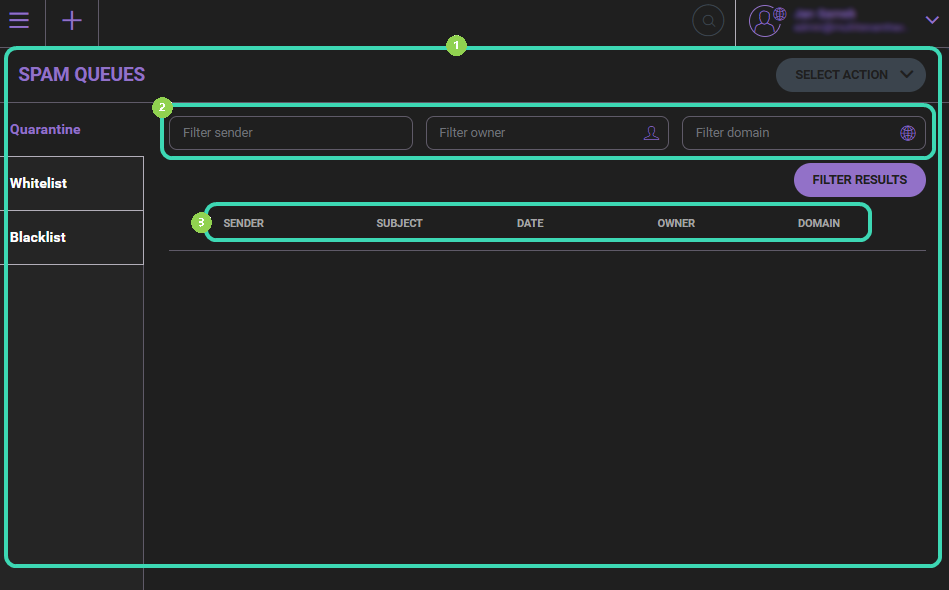The height and width of the screenshot is (590, 949).
Task: Sort by the Subject column header
Action: click(x=399, y=223)
